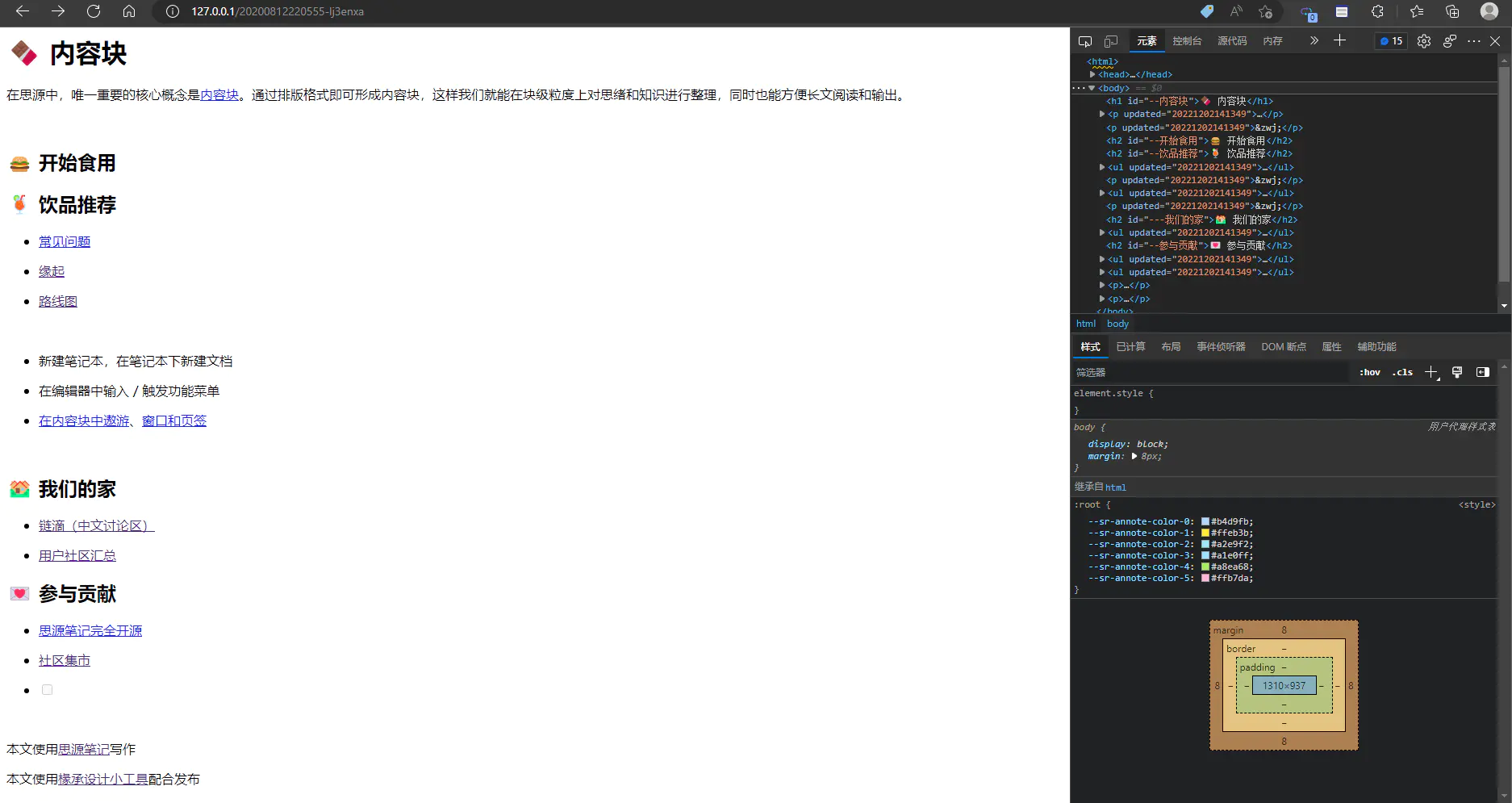The image size is (1512, 803).
Task: Open the 已计算 styles sub-tab
Action: pos(1130,347)
